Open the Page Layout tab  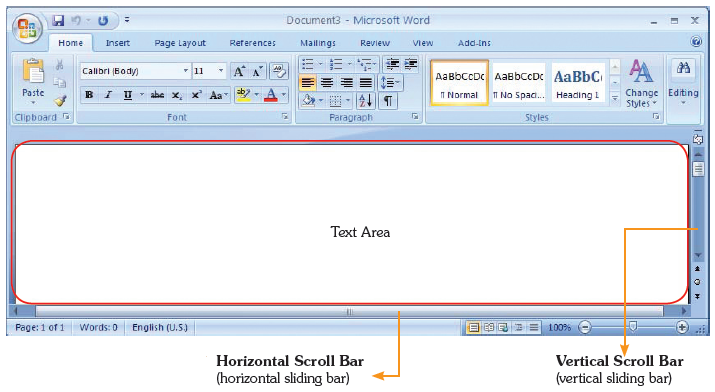[x=180, y=43]
